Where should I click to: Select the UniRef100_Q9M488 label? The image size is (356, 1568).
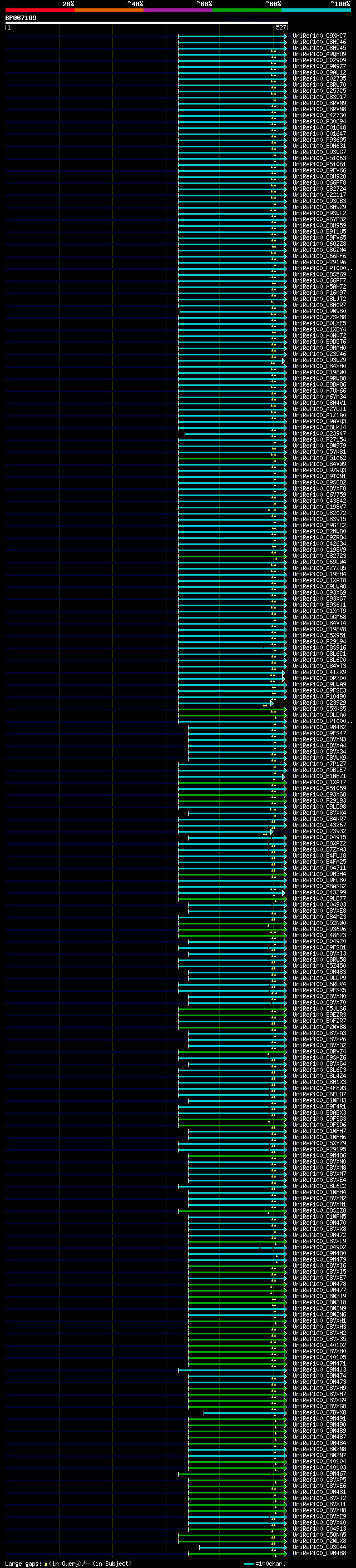click(319, 1553)
